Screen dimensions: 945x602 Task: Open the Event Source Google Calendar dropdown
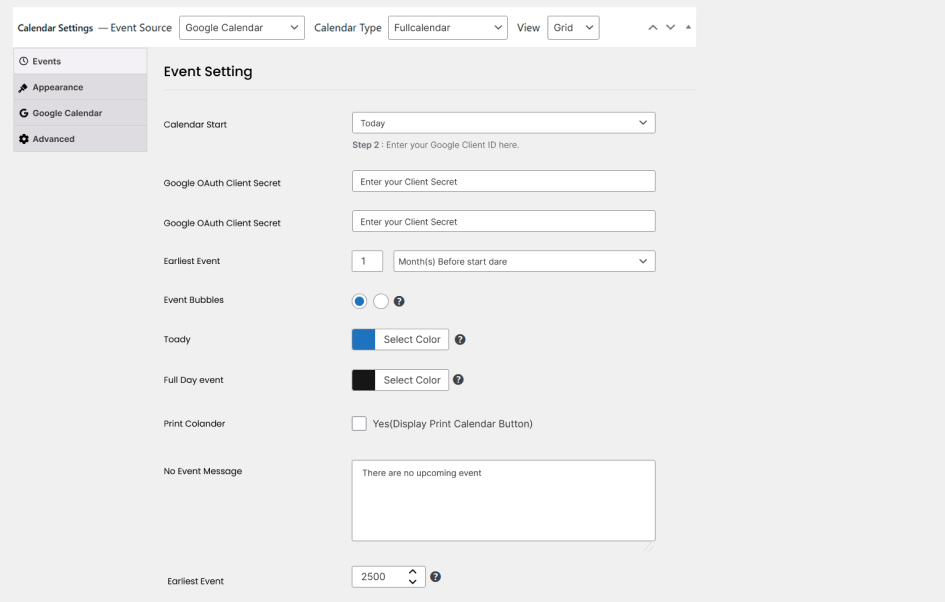tap(242, 28)
